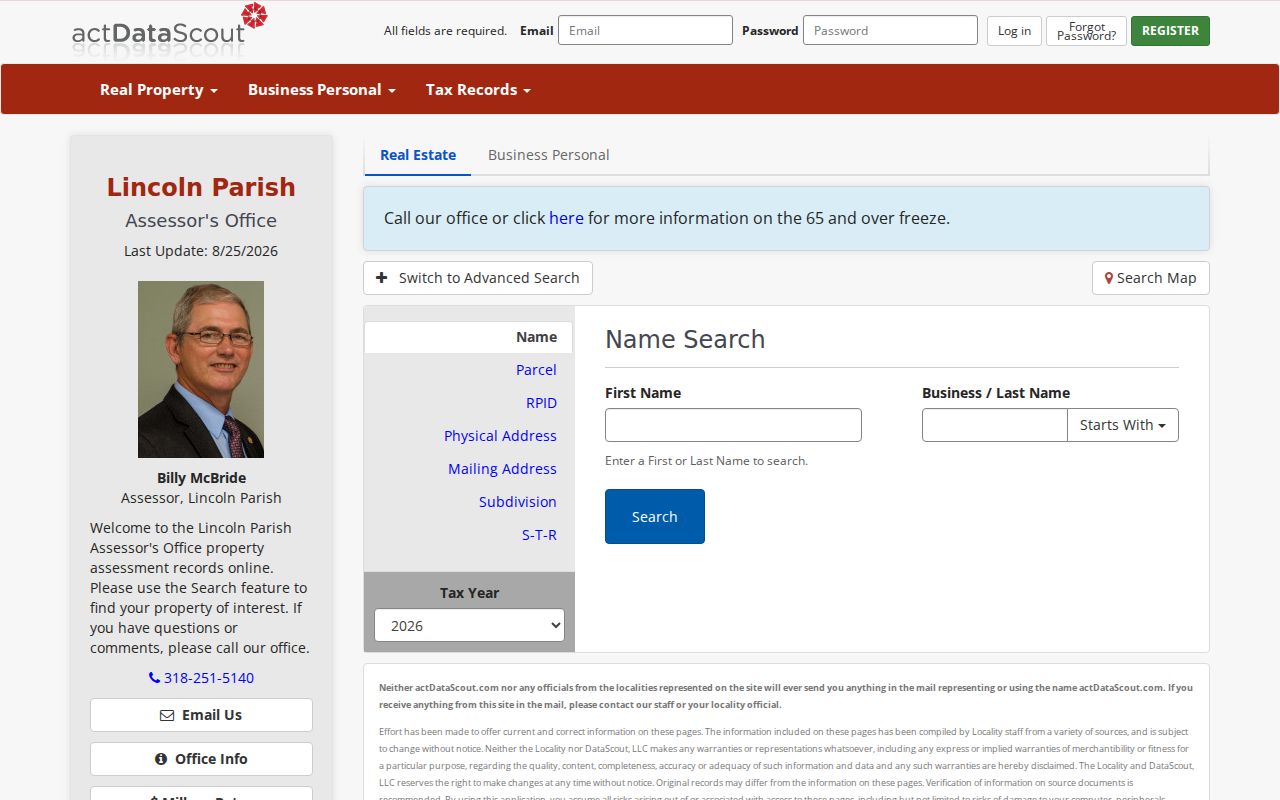This screenshot has height=800, width=1280.
Task: Open the Search Map button
Action: pos(1151,278)
